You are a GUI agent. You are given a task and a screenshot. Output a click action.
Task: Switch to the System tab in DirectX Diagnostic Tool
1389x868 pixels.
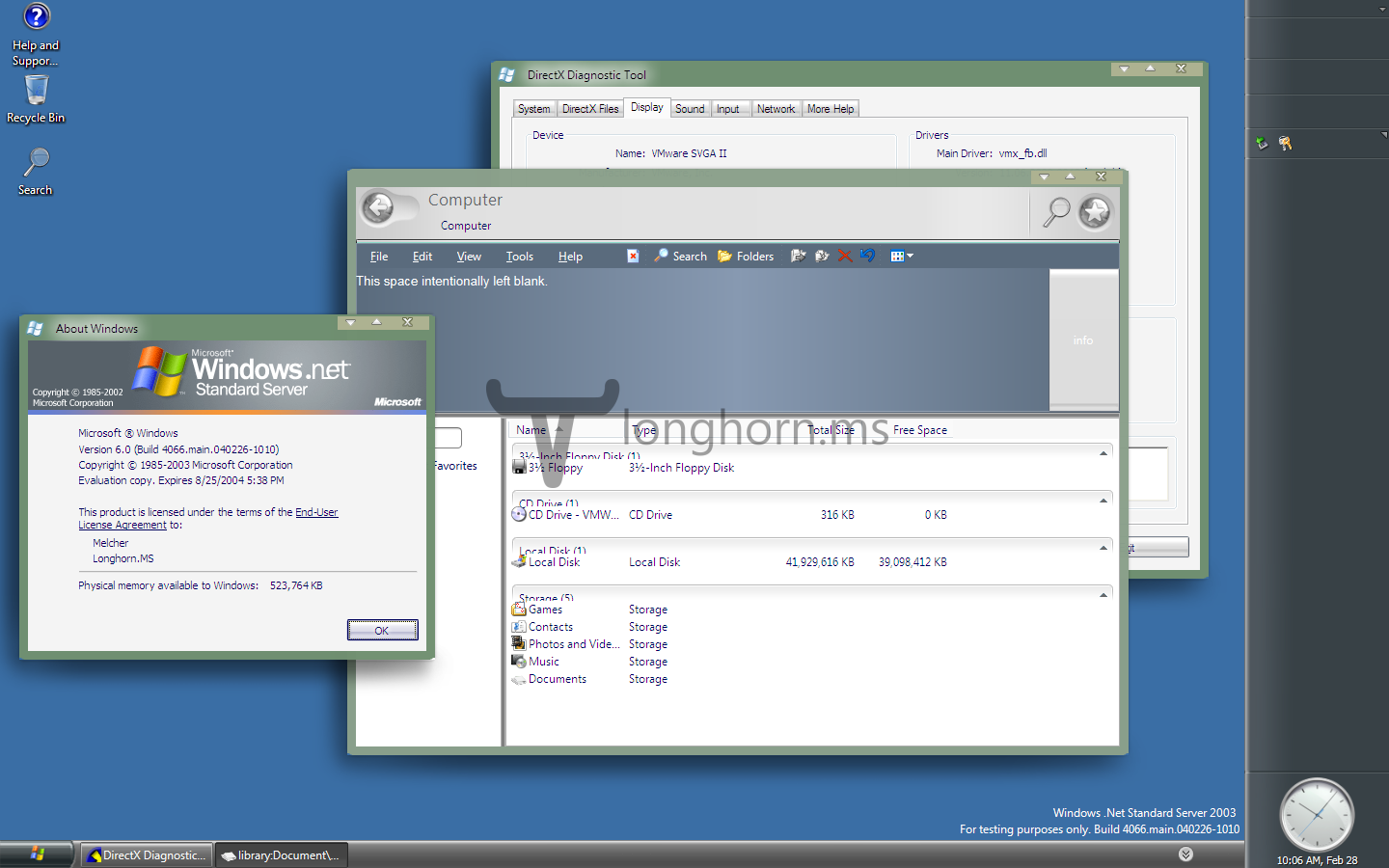(x=533, y=109)
